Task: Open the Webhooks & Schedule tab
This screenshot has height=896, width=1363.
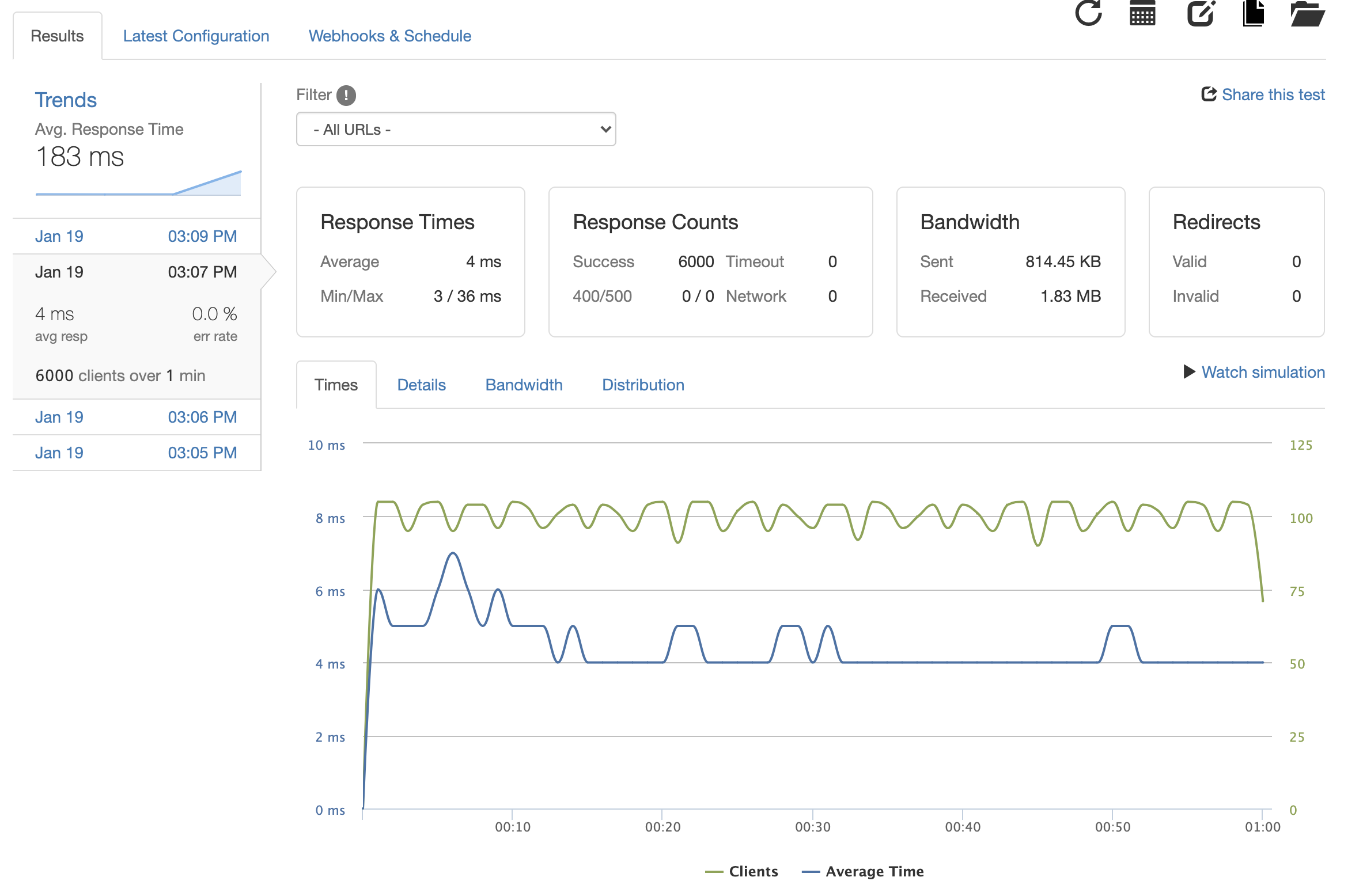Action: (x=390, y=36)
